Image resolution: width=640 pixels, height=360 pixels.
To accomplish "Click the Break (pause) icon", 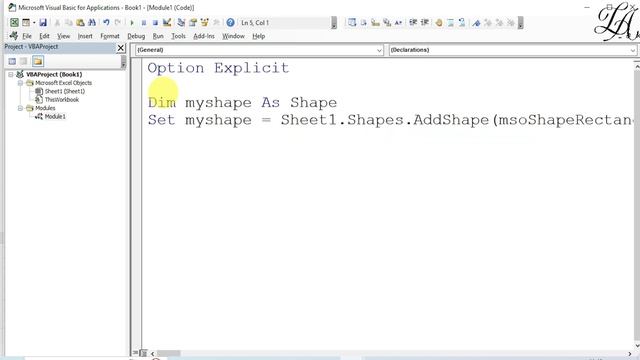I will (144, 22).
